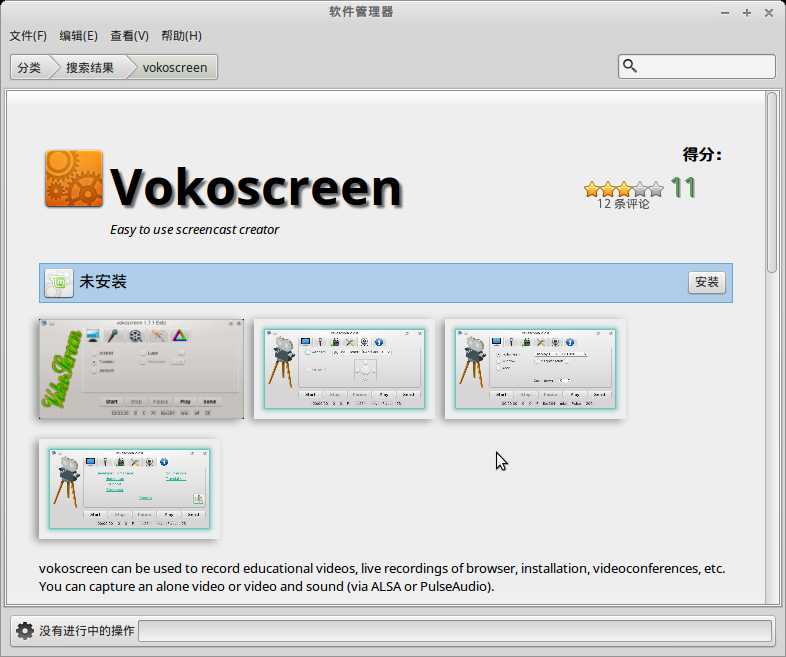Image resolution: width=786 pixels, height=657 pixels.
Task: Open the third screenshot thumbnail
Action: coord(534,369)
